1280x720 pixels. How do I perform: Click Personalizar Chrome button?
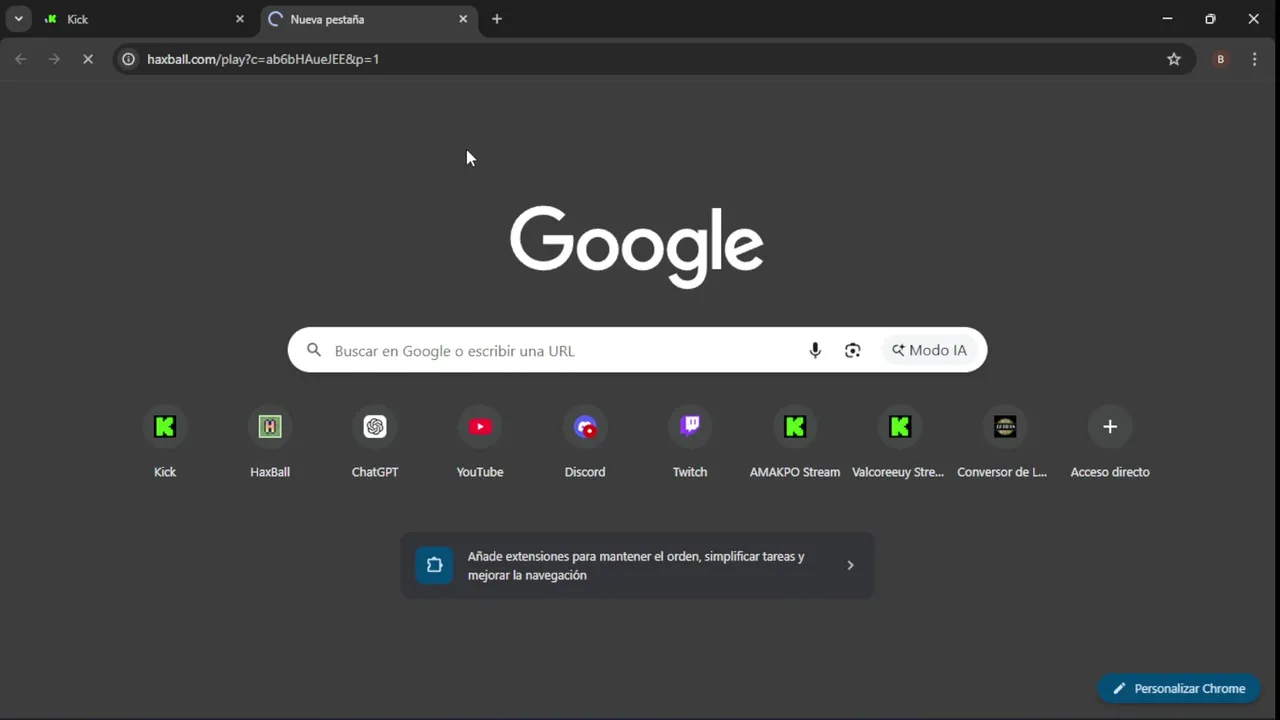coord(1179,688)
